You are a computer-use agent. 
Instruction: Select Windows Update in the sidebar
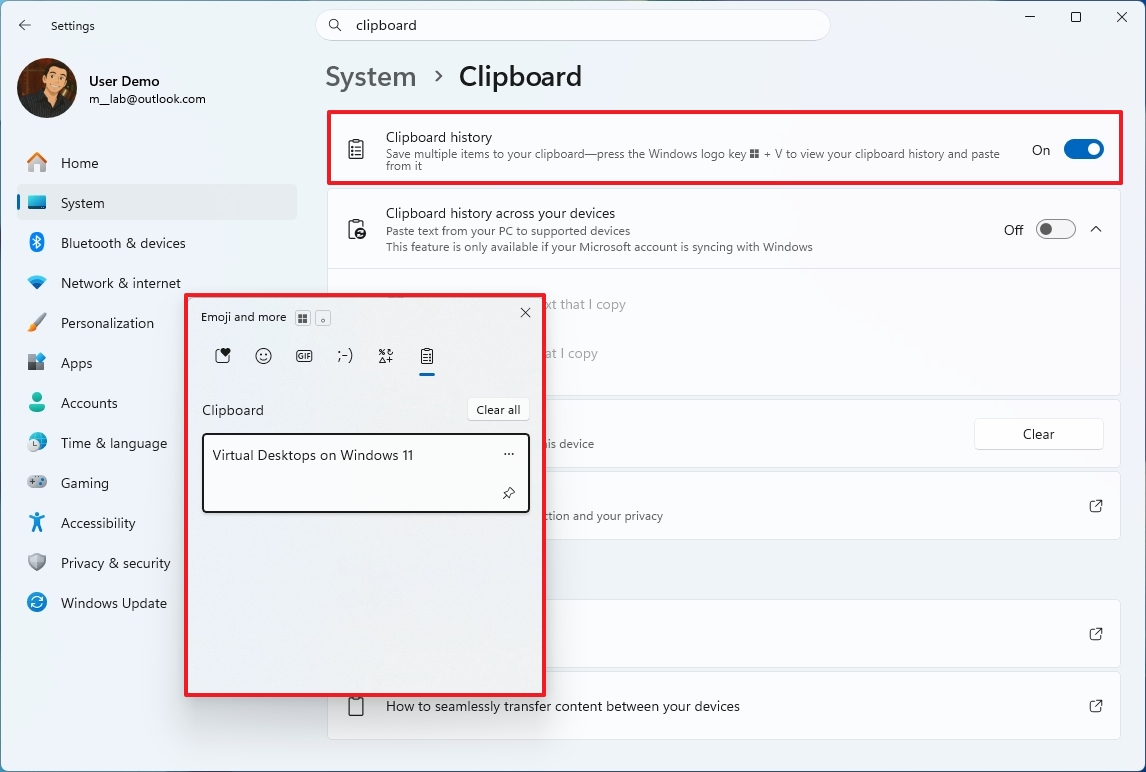[115, 603]
